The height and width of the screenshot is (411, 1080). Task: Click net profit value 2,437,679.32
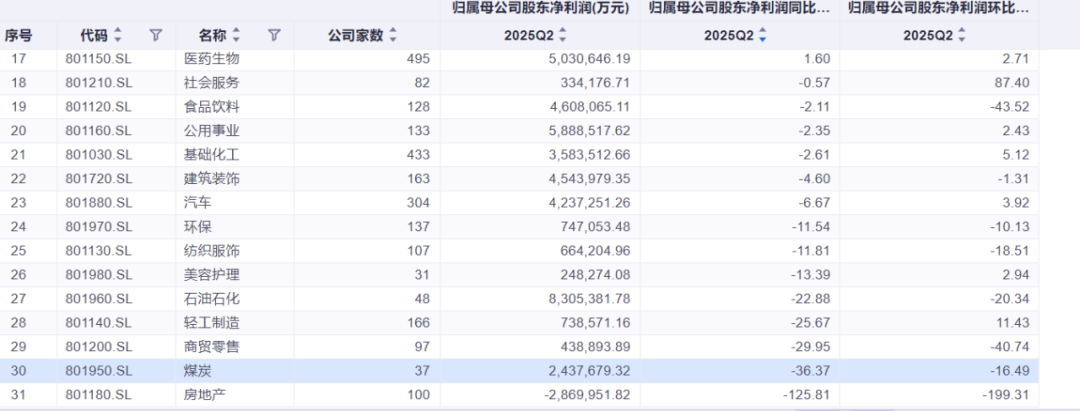(x=589, y=371)
